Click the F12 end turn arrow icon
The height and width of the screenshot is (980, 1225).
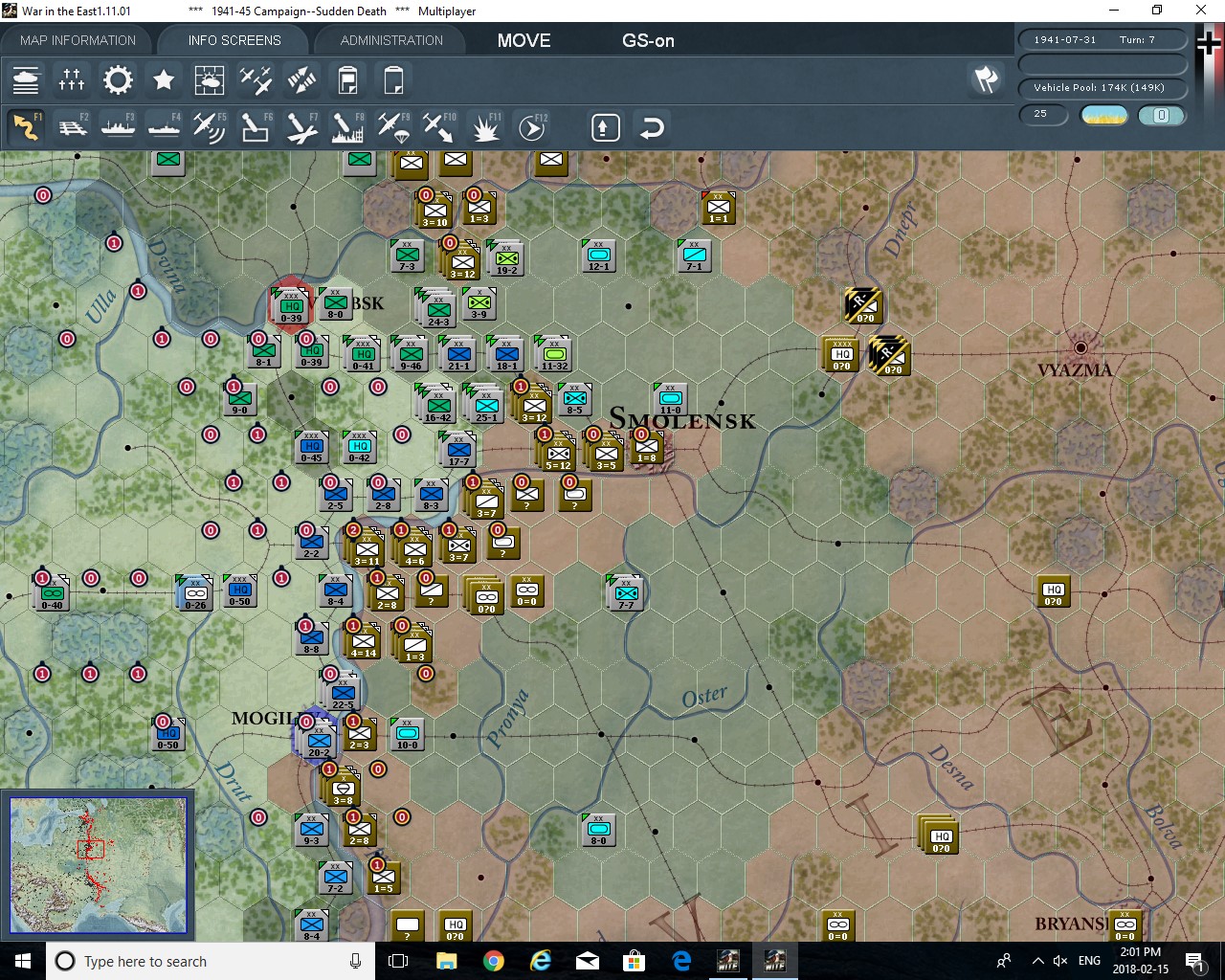pos(531,126)
